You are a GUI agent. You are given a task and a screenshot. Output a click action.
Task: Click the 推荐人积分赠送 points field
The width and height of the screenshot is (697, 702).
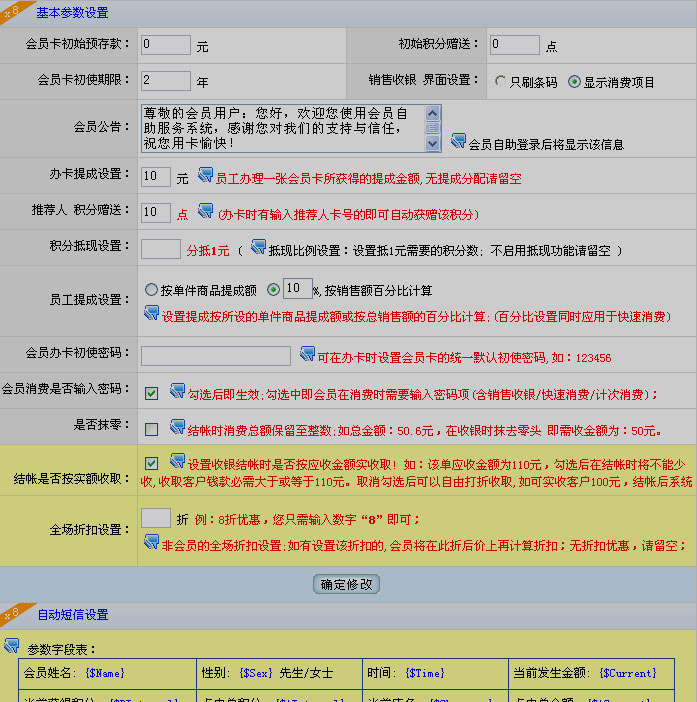(156, 213)
